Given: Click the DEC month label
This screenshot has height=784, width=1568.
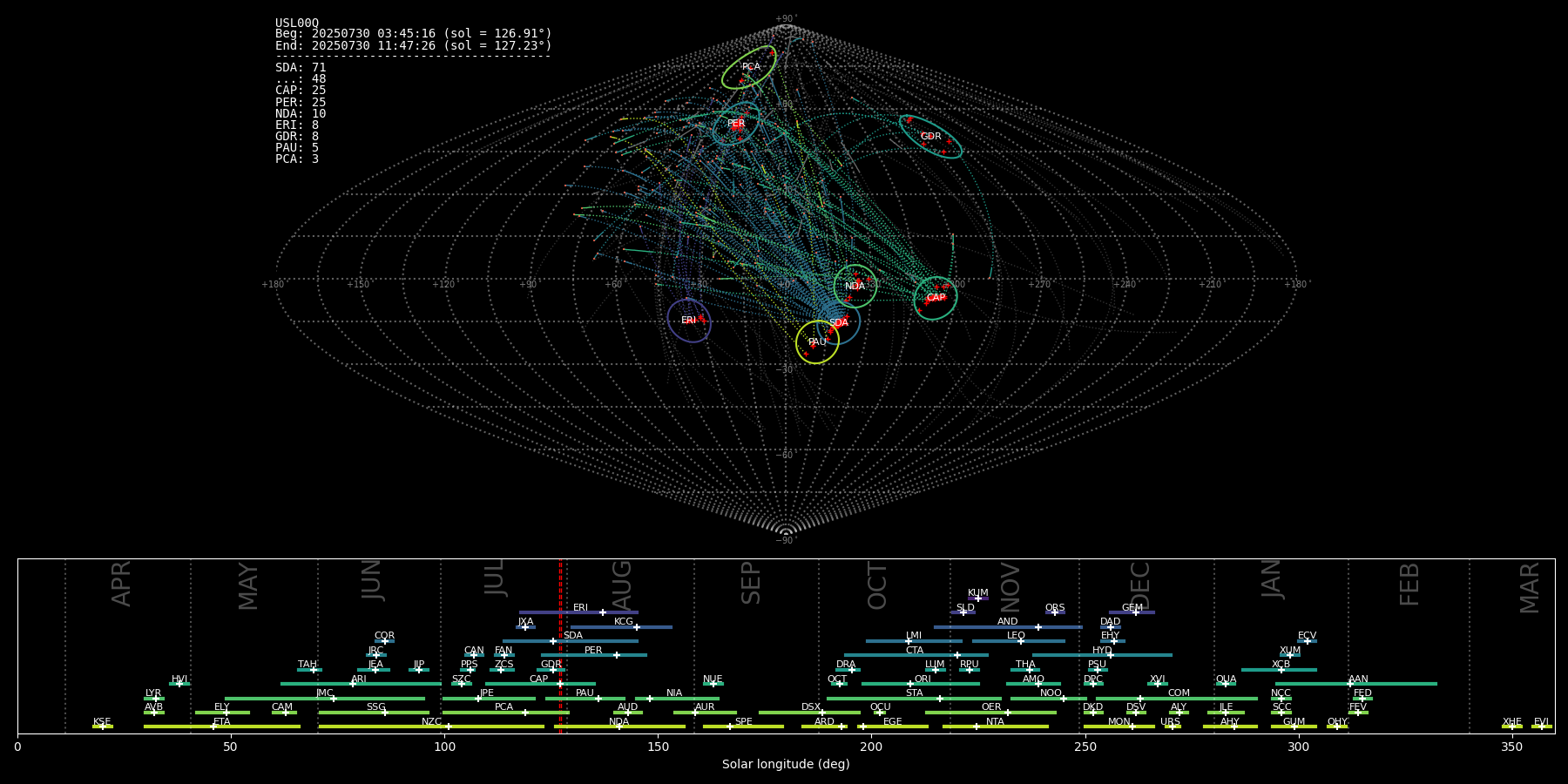Looking at the screenshot, I should pos(1140,585).
